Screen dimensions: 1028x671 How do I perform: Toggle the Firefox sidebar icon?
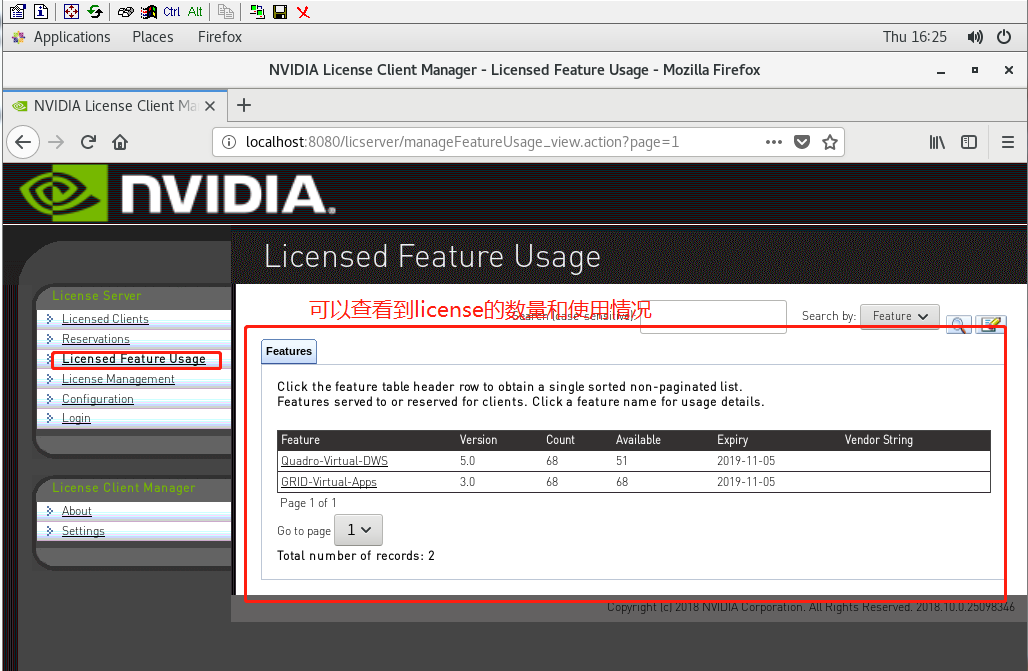[x=968, y=142]
